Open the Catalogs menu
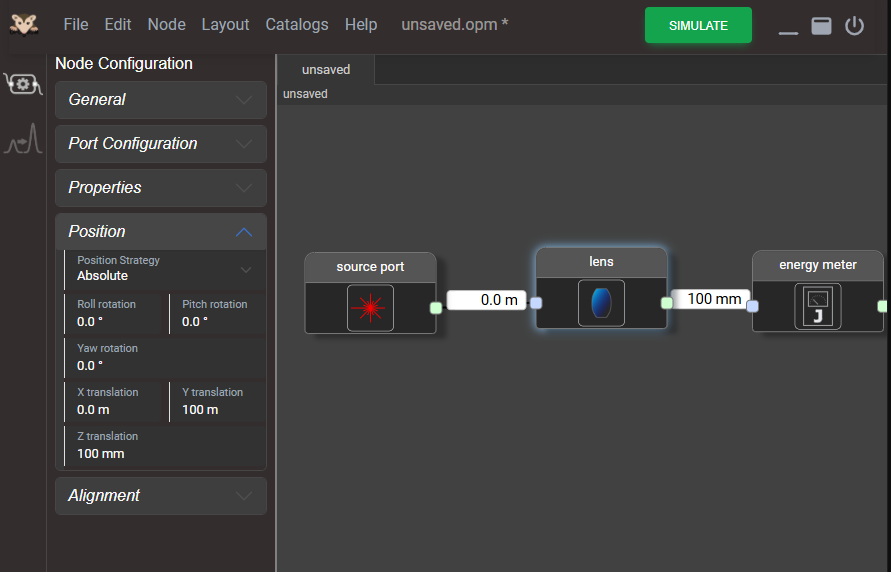Image resolution: width=891 pixels, height=572 pixels. pyautogui.click(x=297, y=24)
